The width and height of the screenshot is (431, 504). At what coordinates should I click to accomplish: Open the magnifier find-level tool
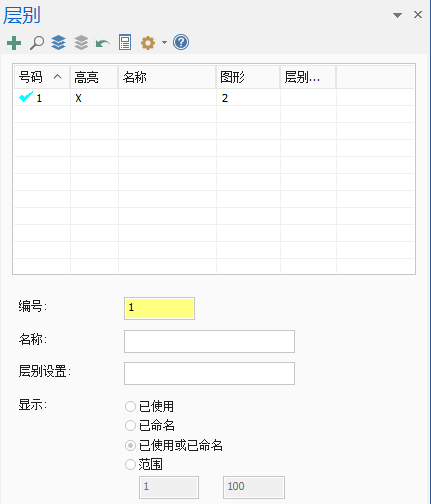37,43
